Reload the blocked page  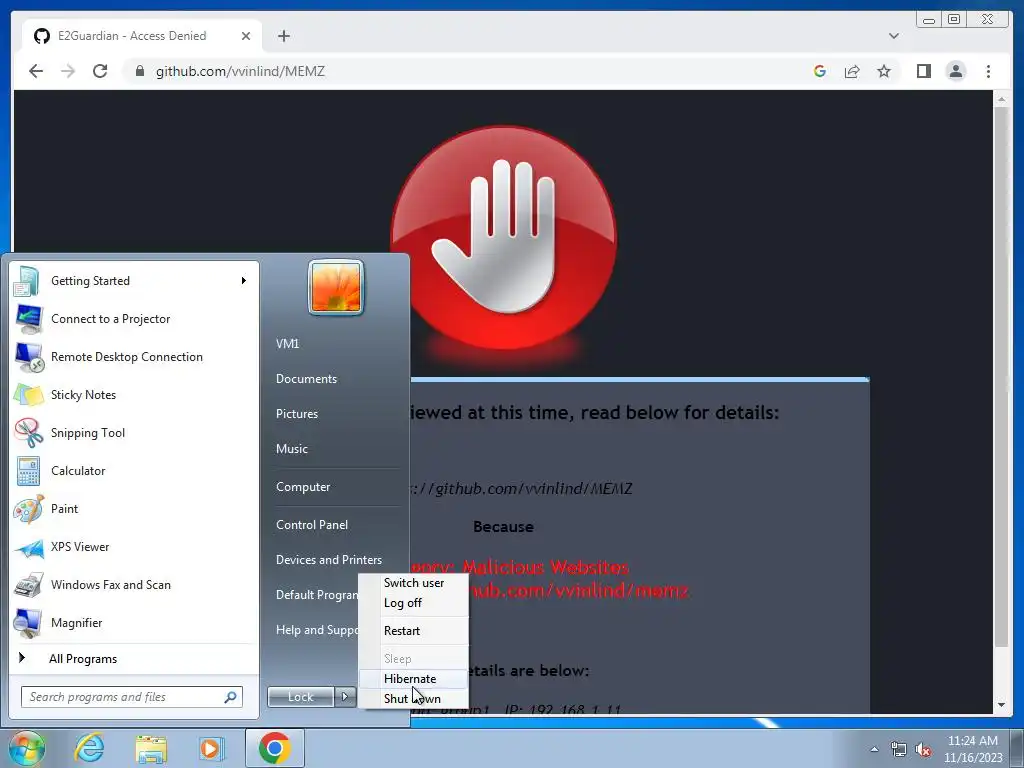tap(100, 71)
